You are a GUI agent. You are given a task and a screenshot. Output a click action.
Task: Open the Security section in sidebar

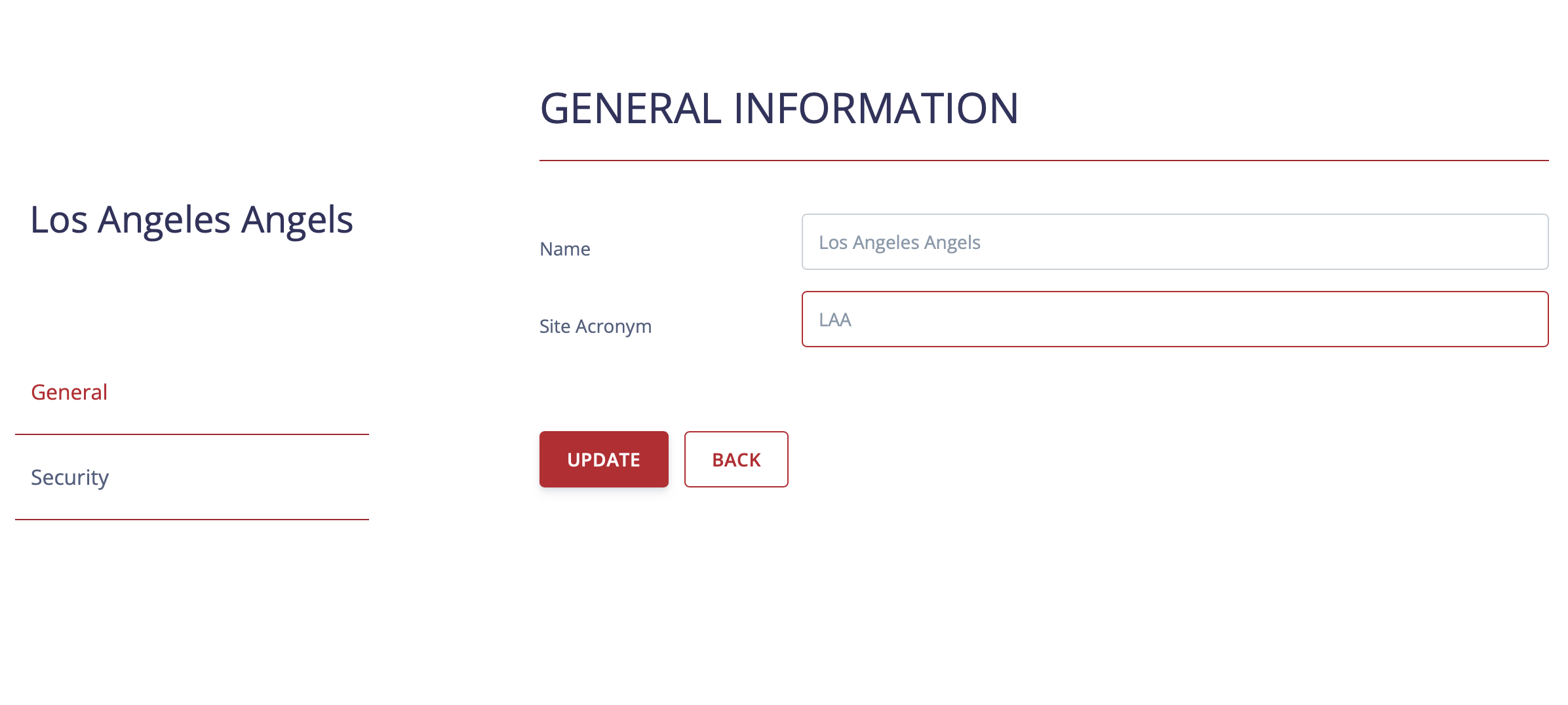[x=70, y=477]
